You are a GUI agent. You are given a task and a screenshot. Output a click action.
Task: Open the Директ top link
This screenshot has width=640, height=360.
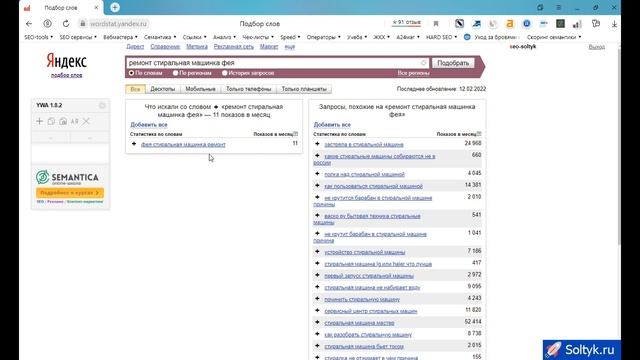(135, 47)
